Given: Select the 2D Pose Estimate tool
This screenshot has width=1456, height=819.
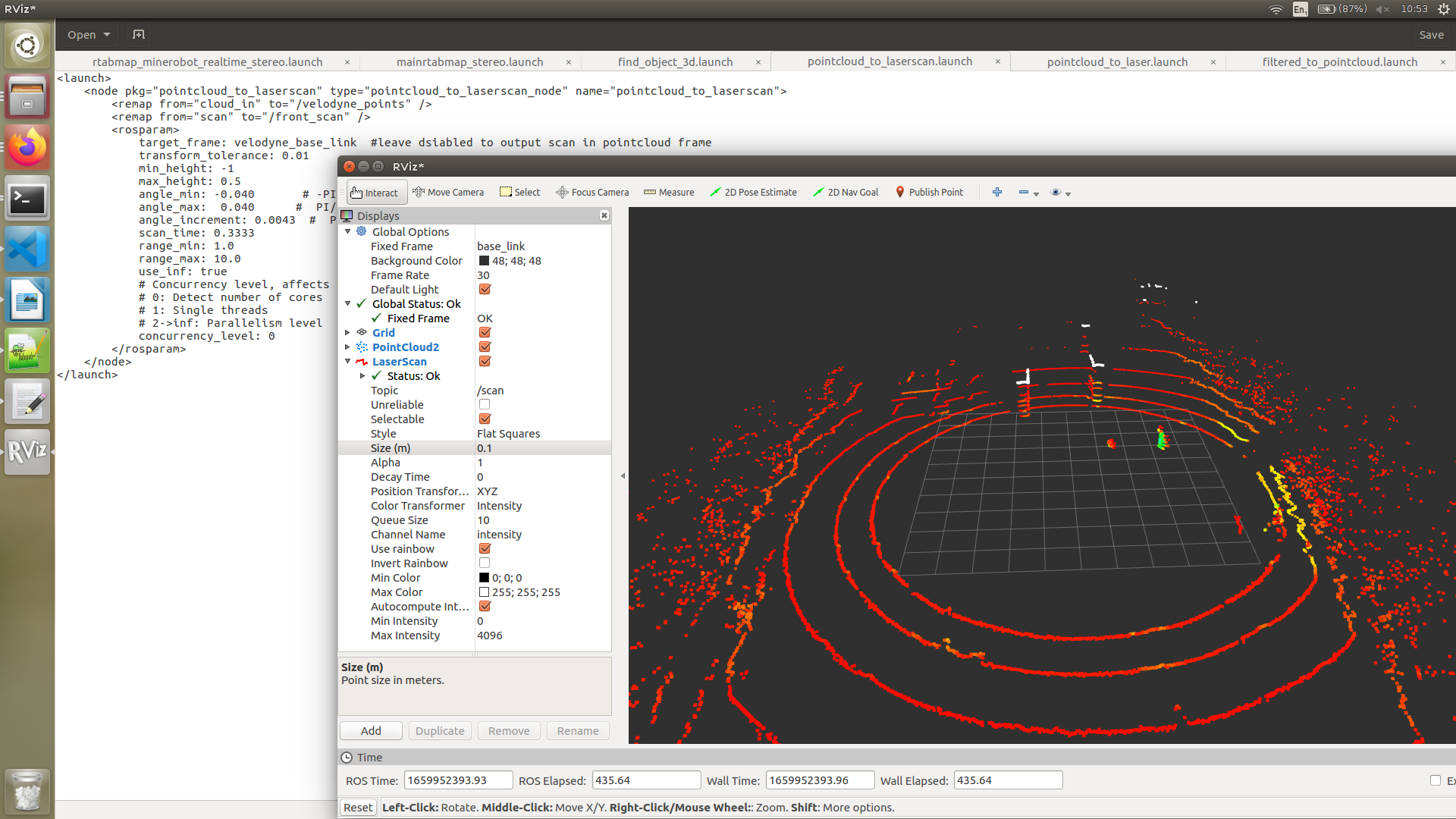Looking at the screenshot, I should (x=753, y=193).
